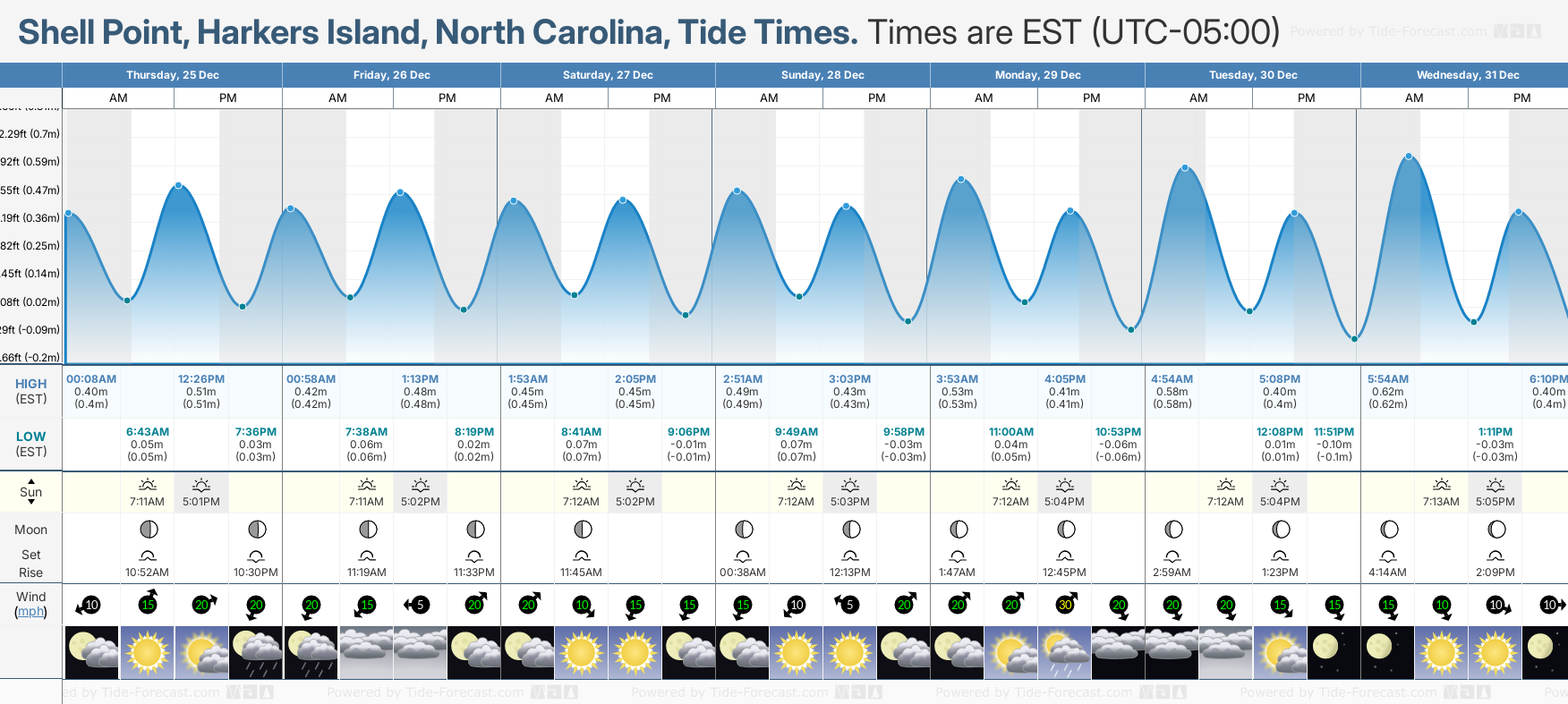Click the HIGH (EST) row label
The width and height of the screenshot is (1568, 704).
[x=31, y=391]
